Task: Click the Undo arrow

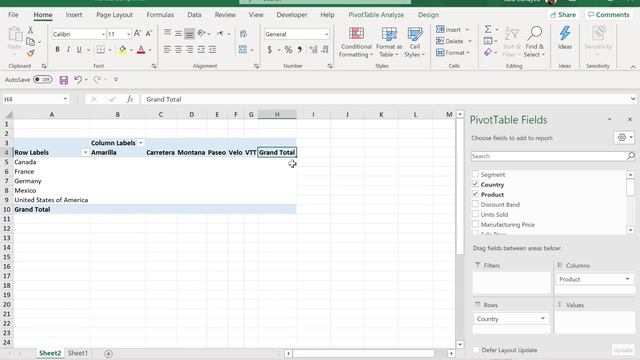Action: click(x=78, y=80)
